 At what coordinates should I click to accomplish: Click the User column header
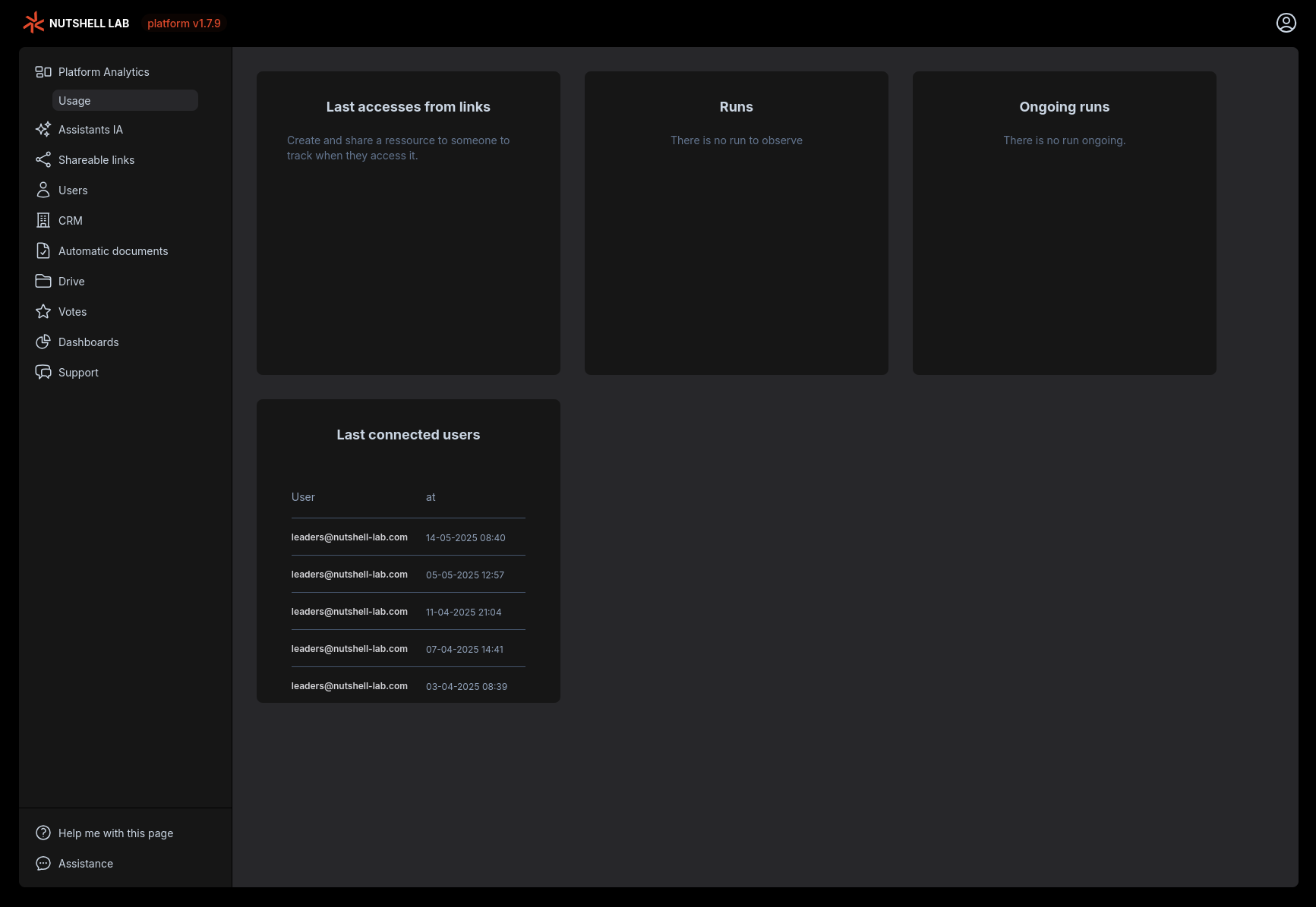[303, 497]
